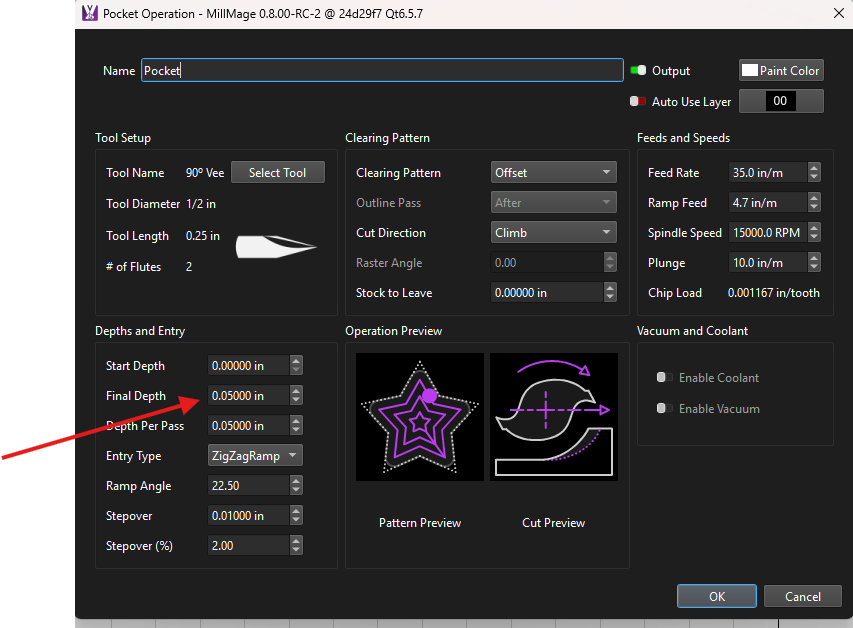Screen dimensions: 853x628
Task: Click the Stepover (%) value field
Action: 248,545
